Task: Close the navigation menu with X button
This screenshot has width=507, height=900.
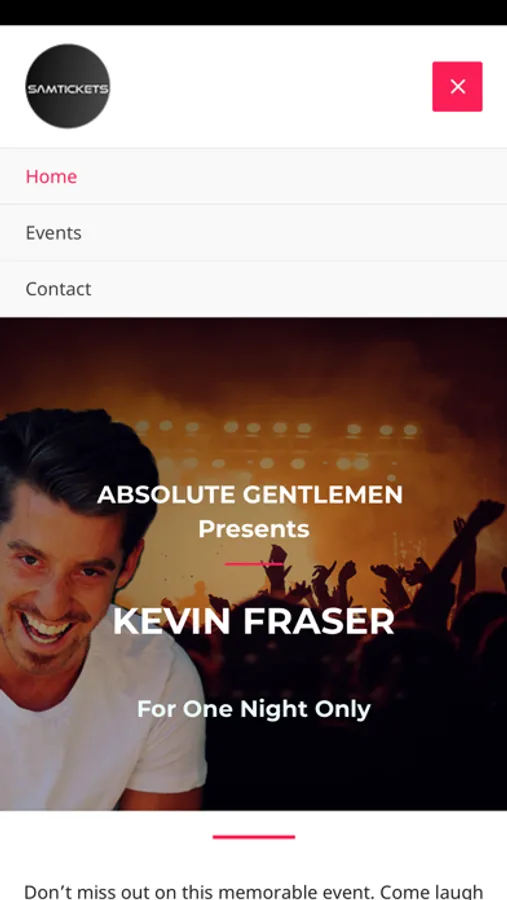Action: pos(457,87)
